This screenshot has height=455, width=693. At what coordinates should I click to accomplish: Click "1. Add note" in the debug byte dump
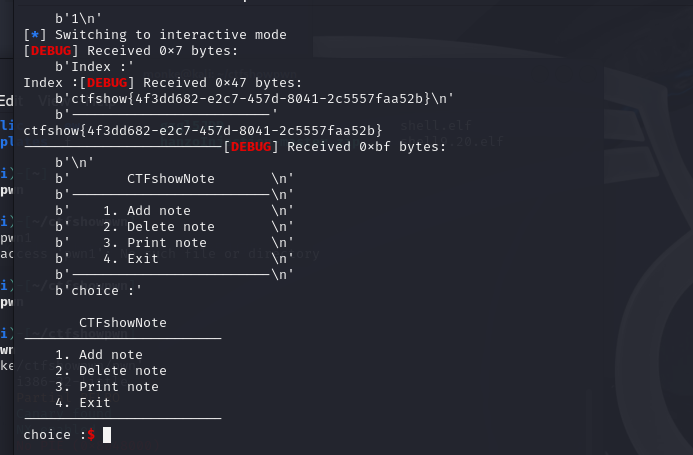click(x=146, y=211)
